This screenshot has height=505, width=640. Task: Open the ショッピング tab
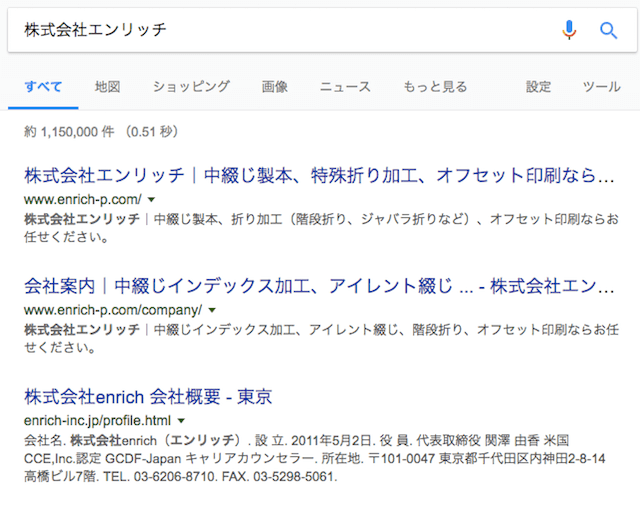pos(191,87)
